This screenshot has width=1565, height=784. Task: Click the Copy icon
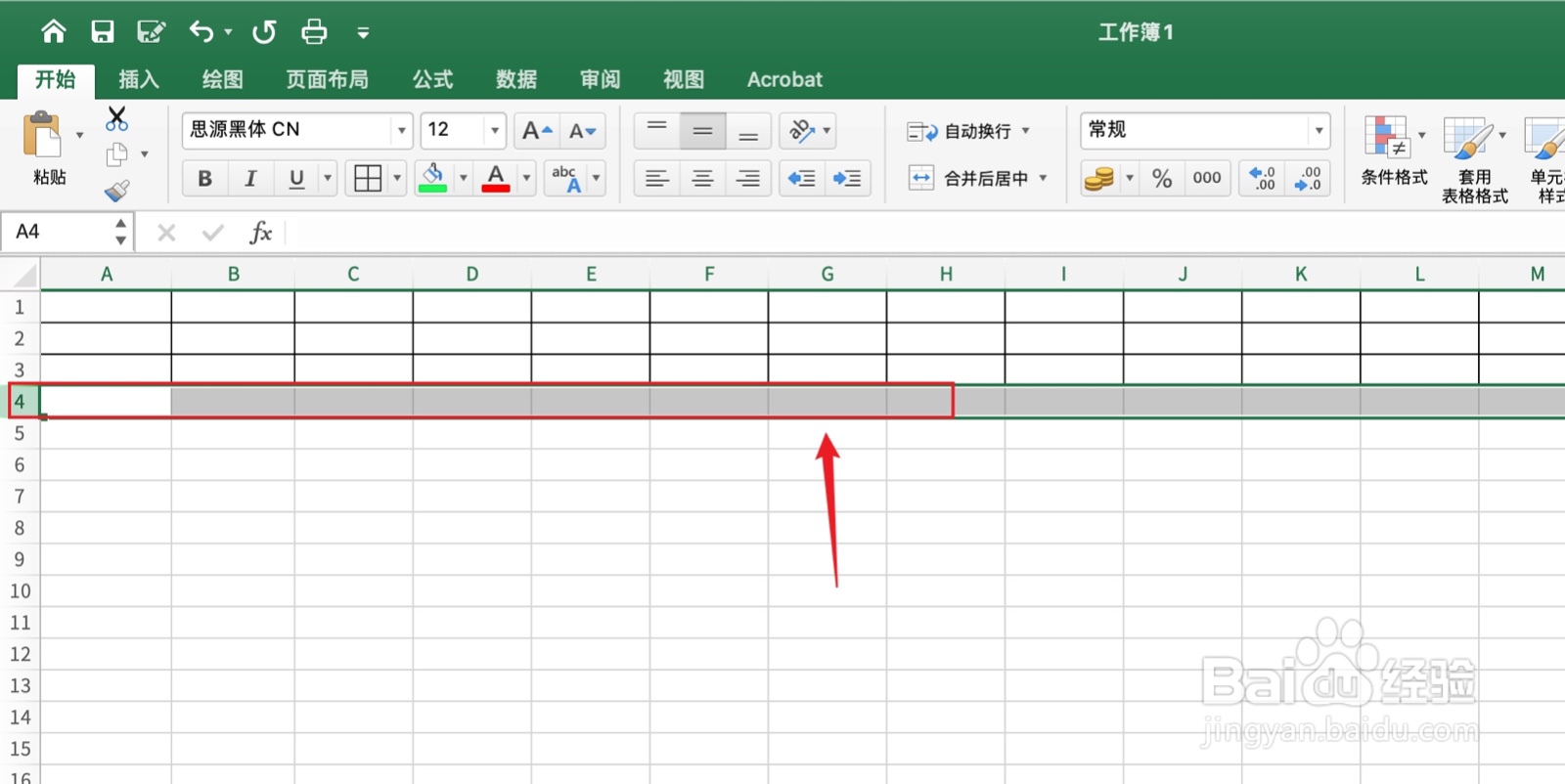tap(117, 154)
